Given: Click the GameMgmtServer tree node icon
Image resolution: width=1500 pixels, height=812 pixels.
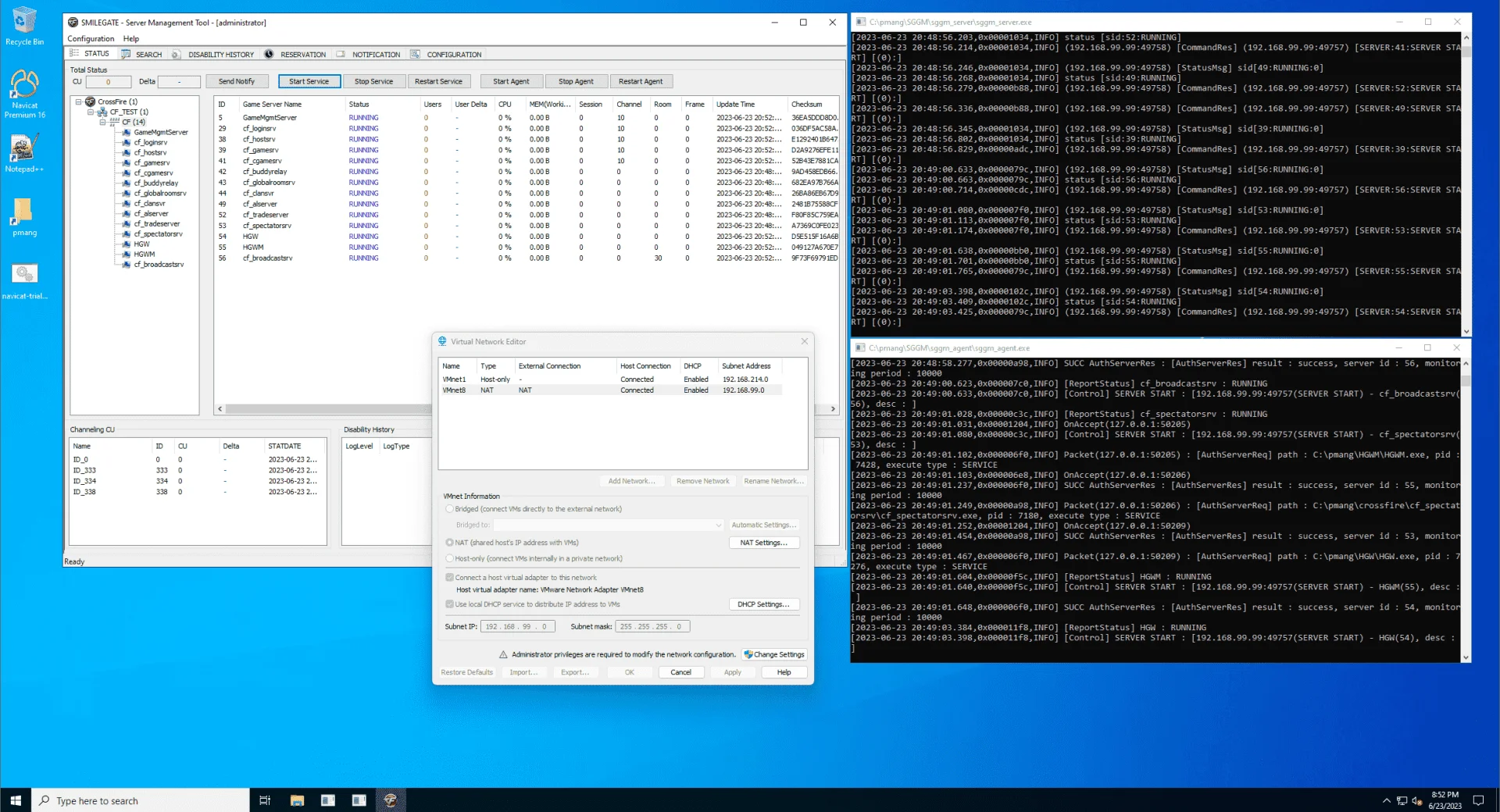Looking at the screenshot, I should pos(127,132).
